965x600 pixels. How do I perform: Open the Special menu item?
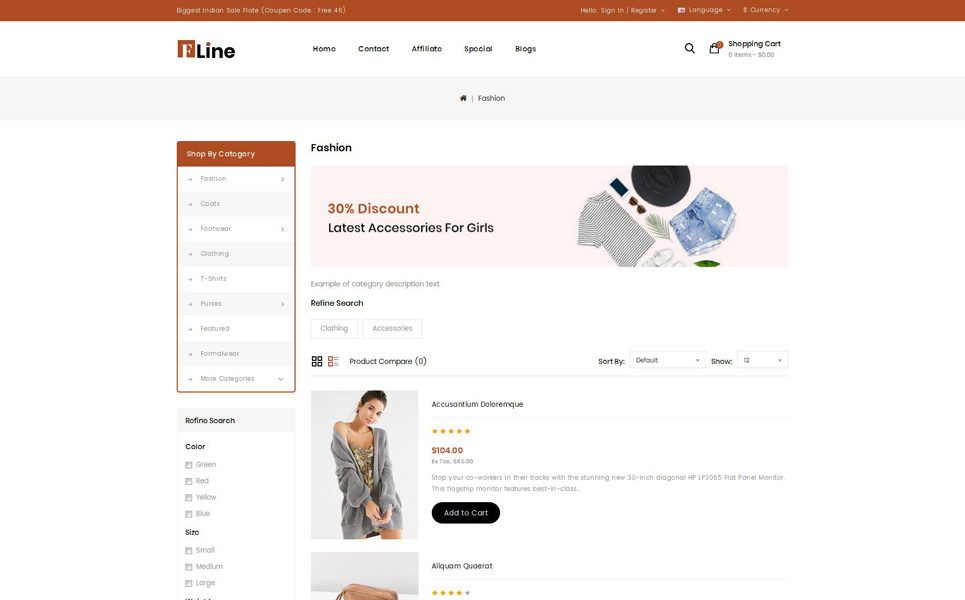pos(478,49)
